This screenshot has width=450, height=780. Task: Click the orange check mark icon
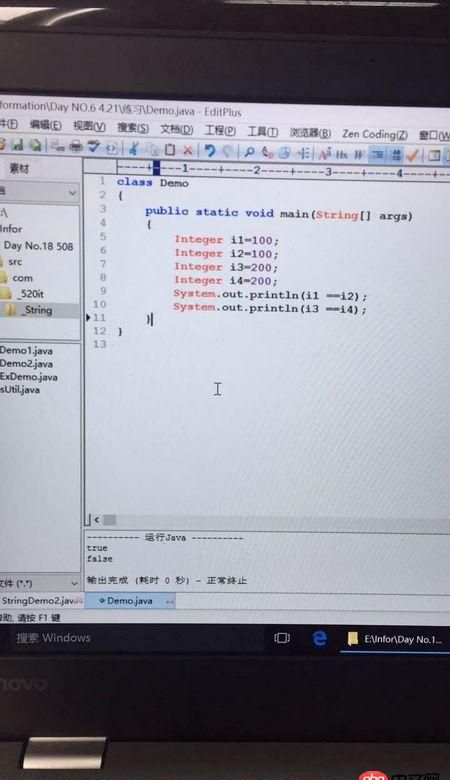pos(412,156)
